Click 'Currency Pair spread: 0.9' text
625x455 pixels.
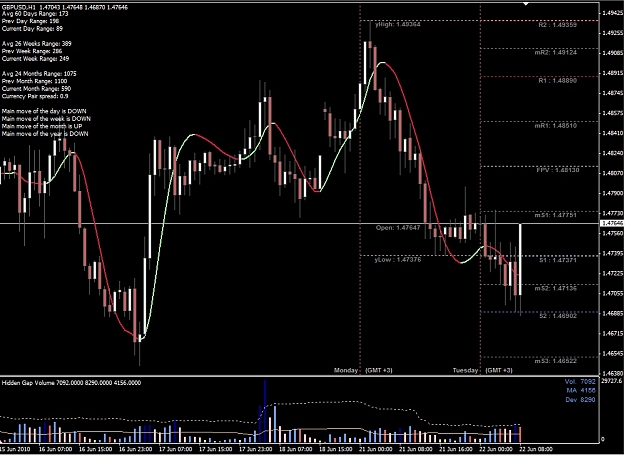(35, 96)
